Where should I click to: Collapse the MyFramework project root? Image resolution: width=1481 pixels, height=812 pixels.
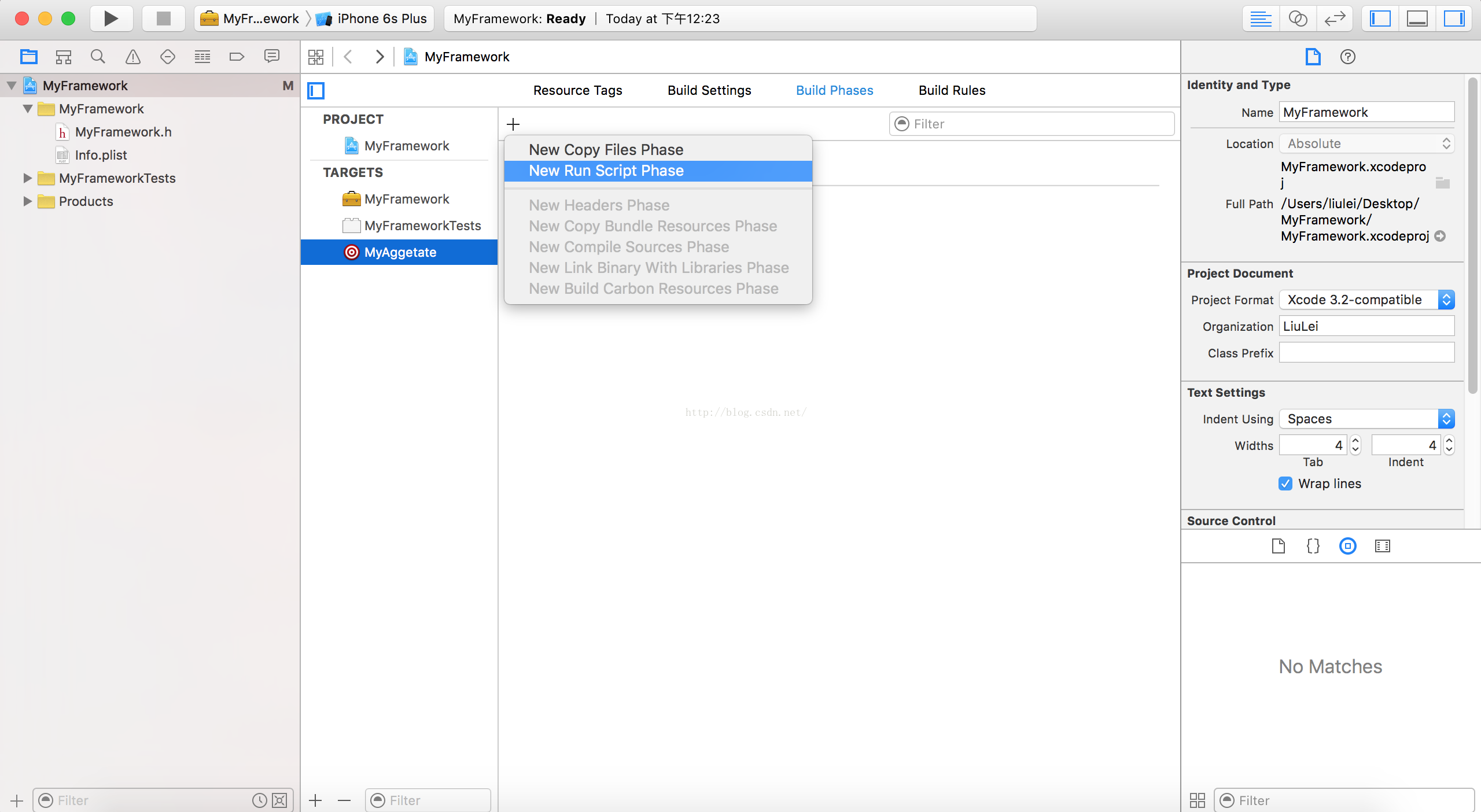[x=11, y=86]
